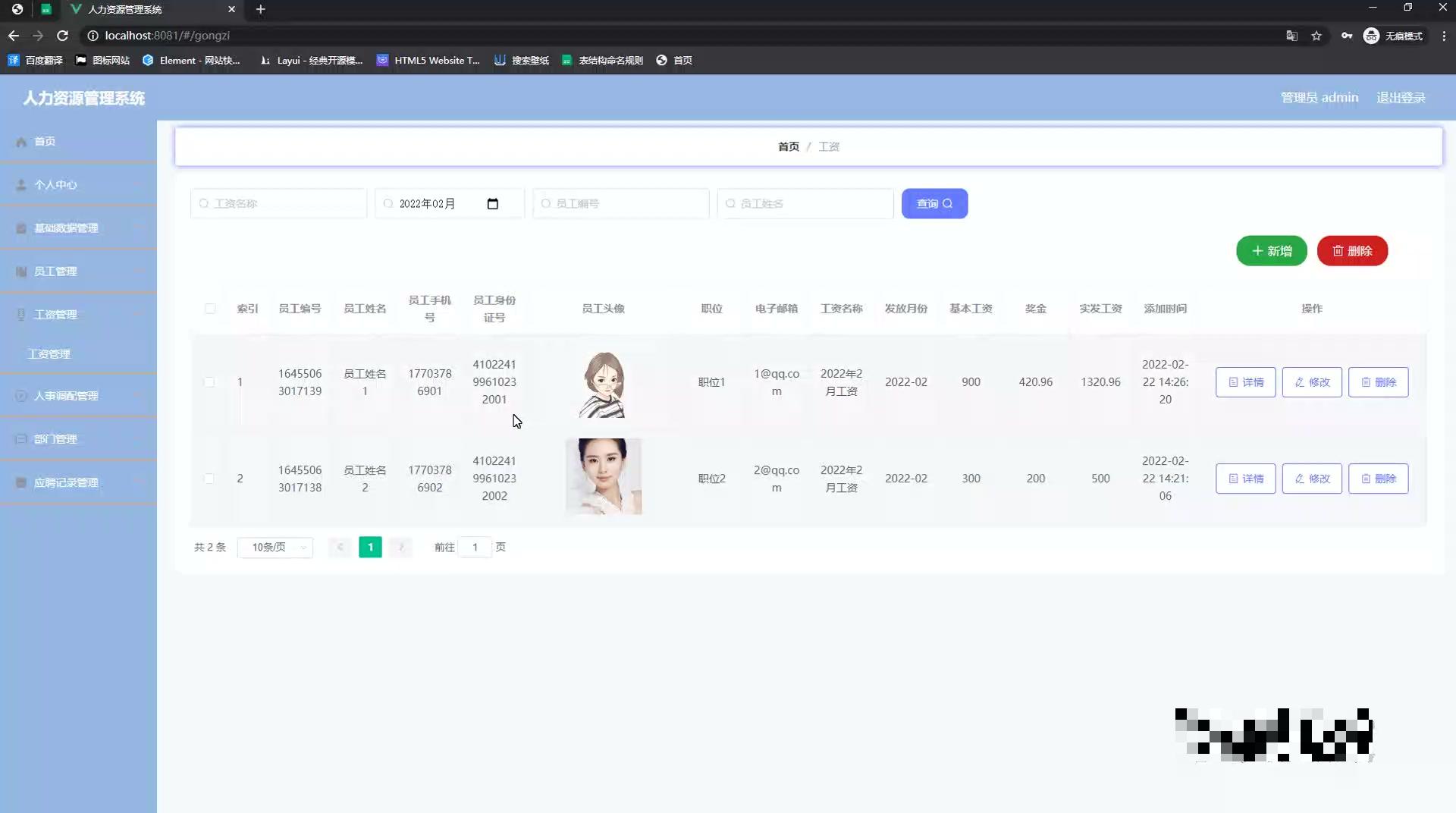Open the calendar icon in the month picker
This screenshot has width=1456, height=813.
[x=493, y=203]
